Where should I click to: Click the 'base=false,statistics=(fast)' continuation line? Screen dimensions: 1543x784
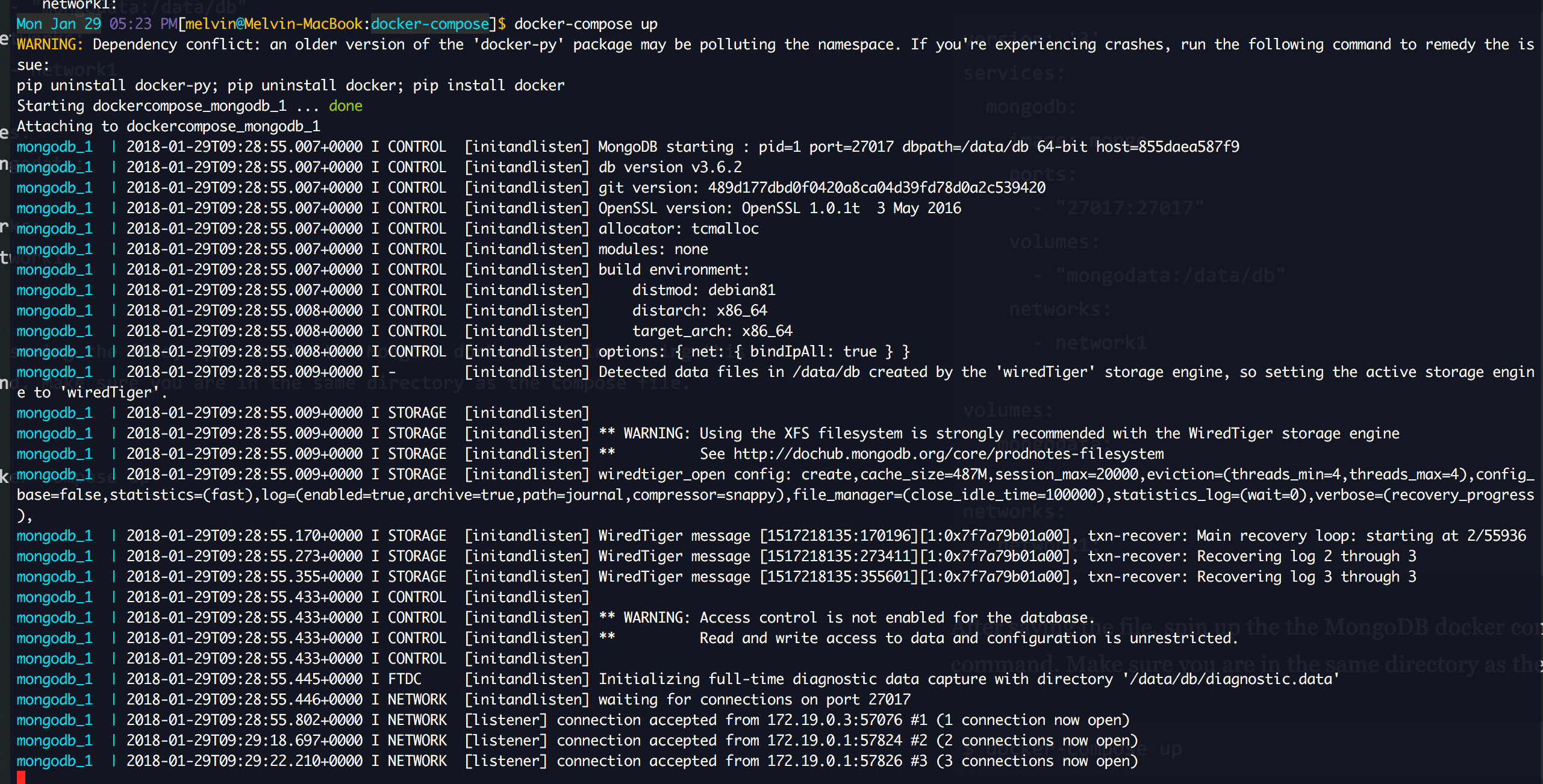point(775,495)
